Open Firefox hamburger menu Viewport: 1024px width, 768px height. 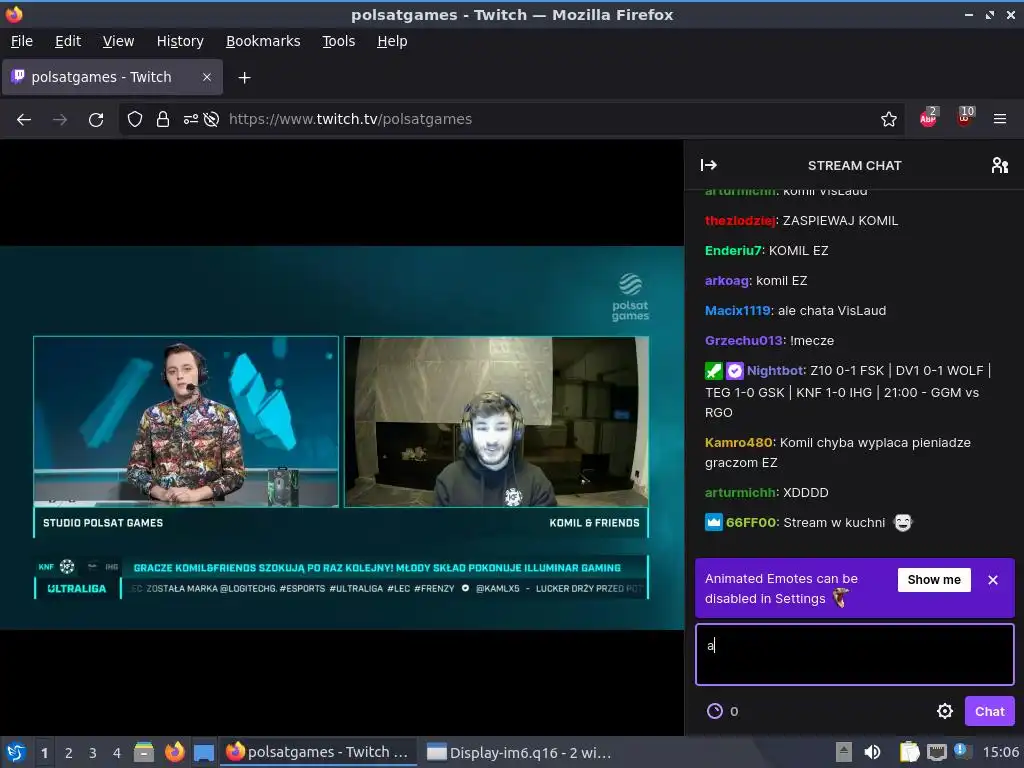pyautogui.click(x=1000, y=120)
